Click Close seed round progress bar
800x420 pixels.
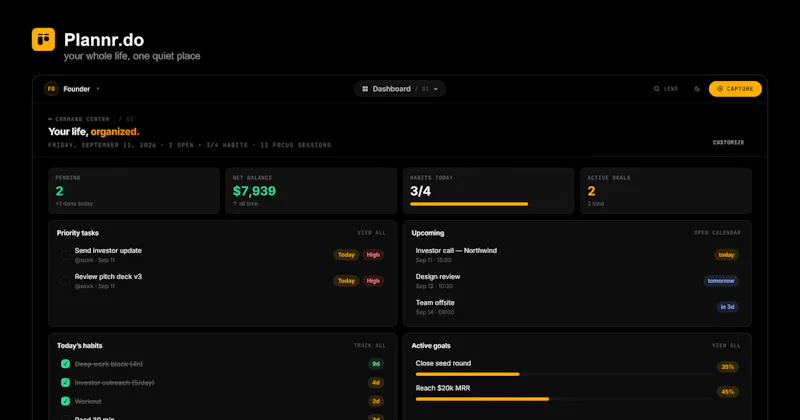[x=564, y=374]
